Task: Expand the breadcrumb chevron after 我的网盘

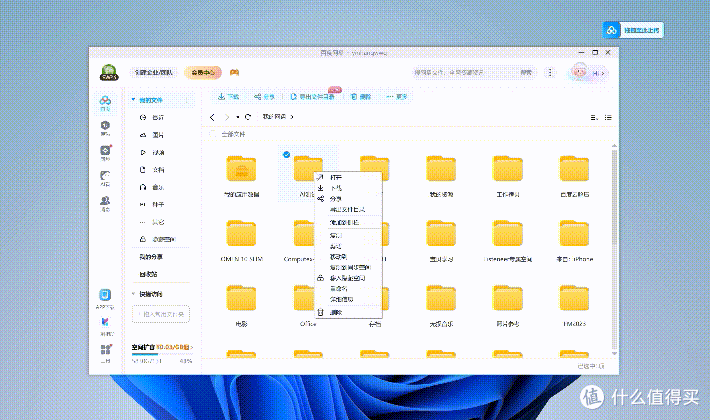Action: (292, 117)
